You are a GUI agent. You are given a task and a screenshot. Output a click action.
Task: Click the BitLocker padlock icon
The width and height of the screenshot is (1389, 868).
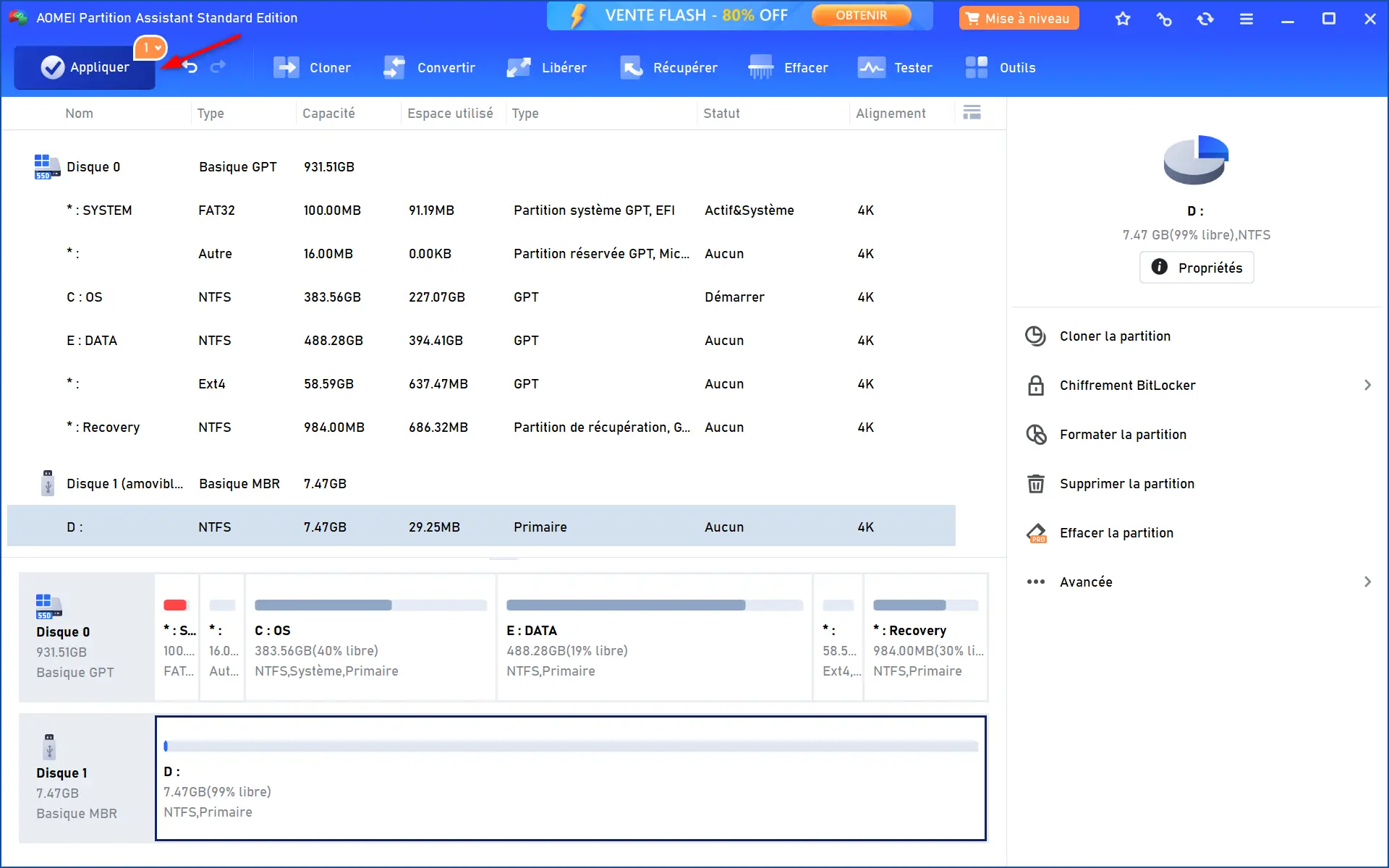coord(1036,386)
